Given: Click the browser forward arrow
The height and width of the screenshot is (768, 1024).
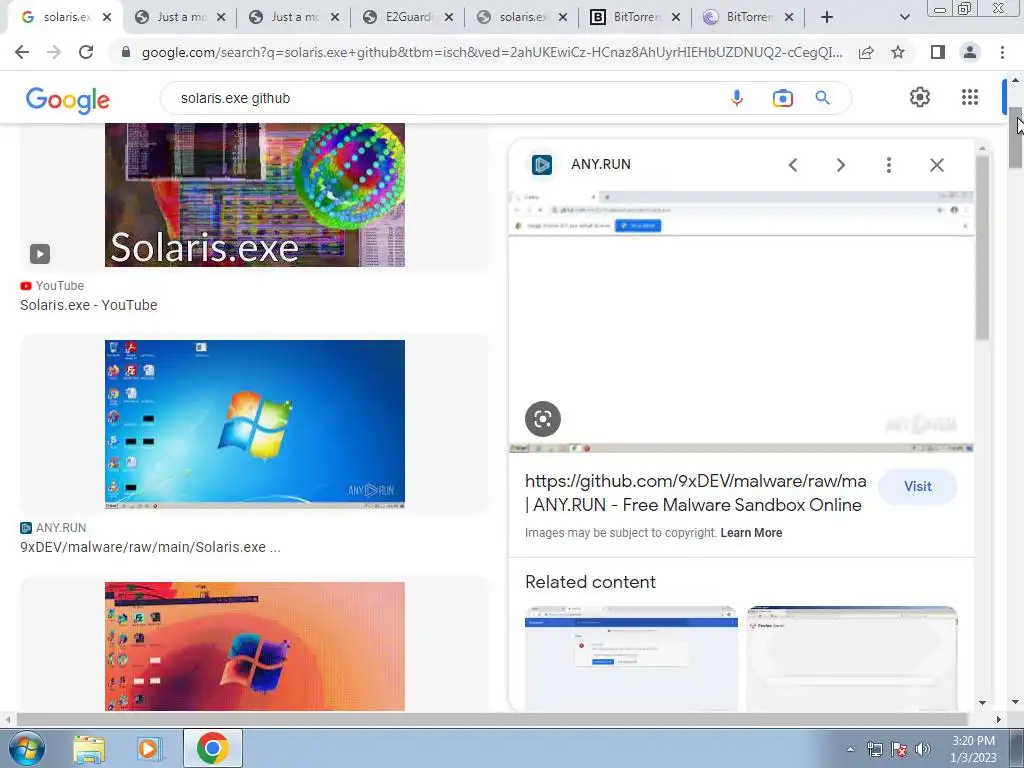Looking at the screenshot, I should coord(54,52).
